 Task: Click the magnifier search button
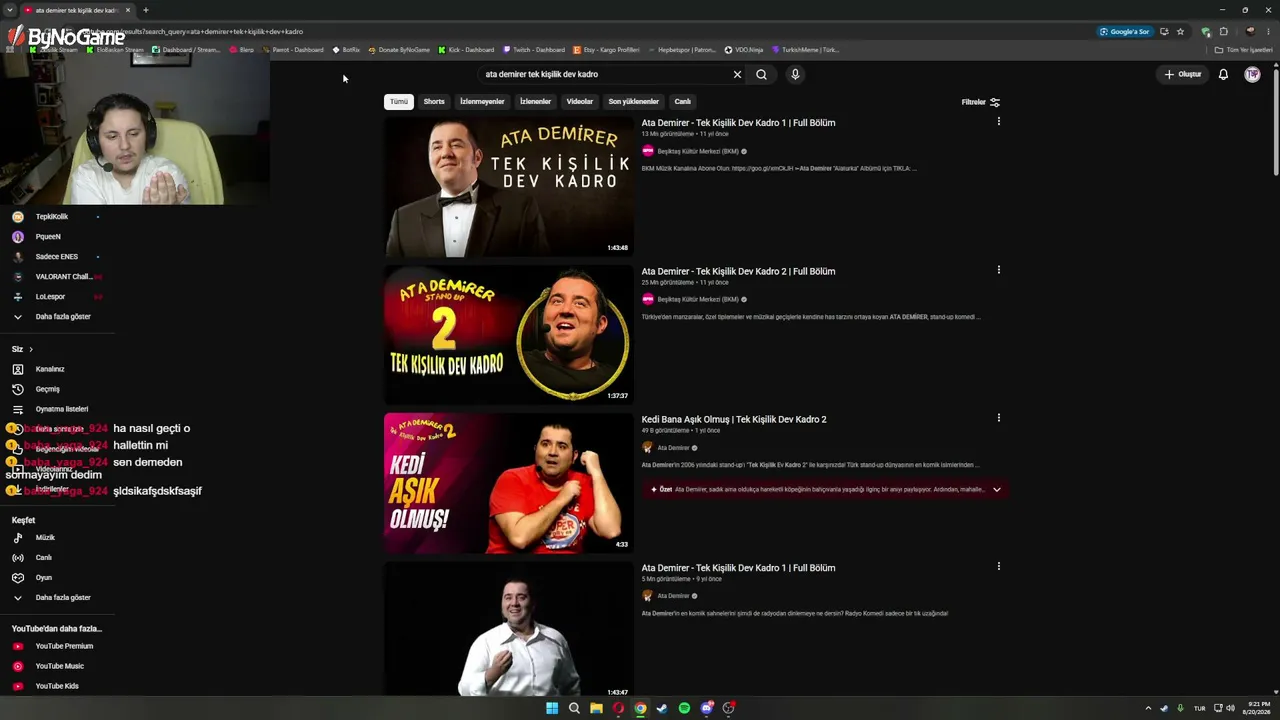[x=761, y=74]
